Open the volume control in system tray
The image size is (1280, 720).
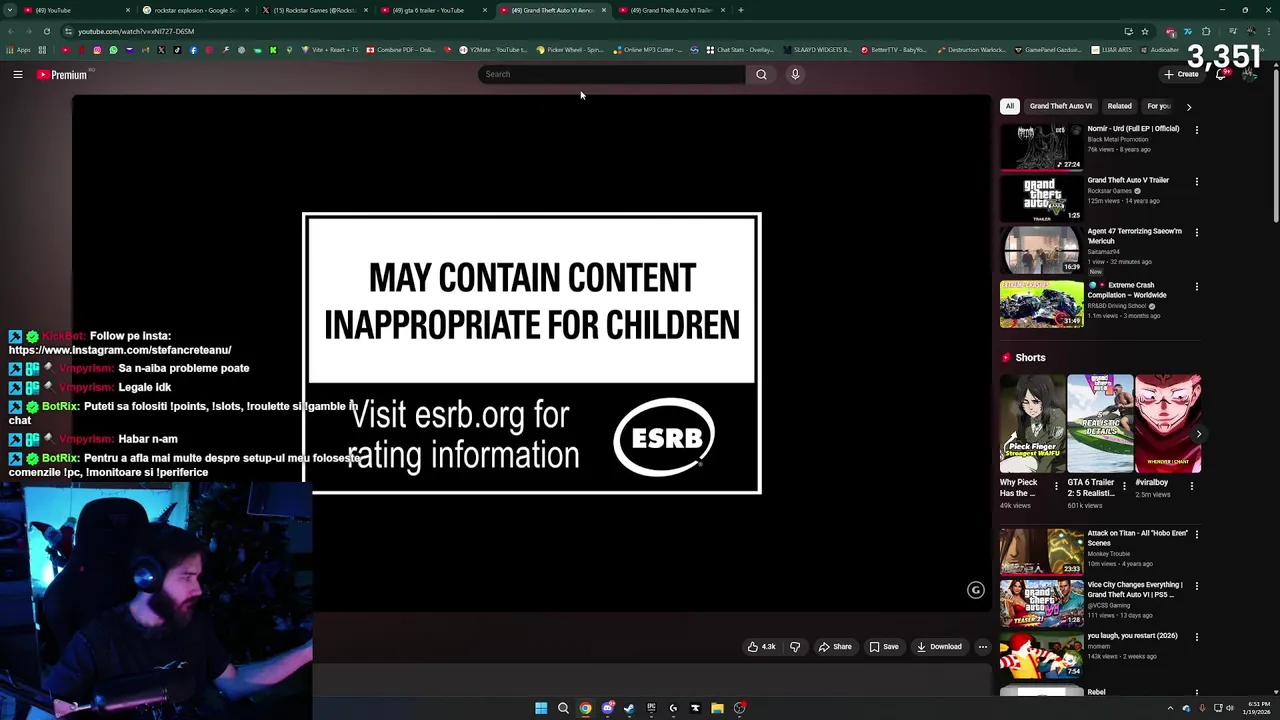click(x=1230, y=708)
